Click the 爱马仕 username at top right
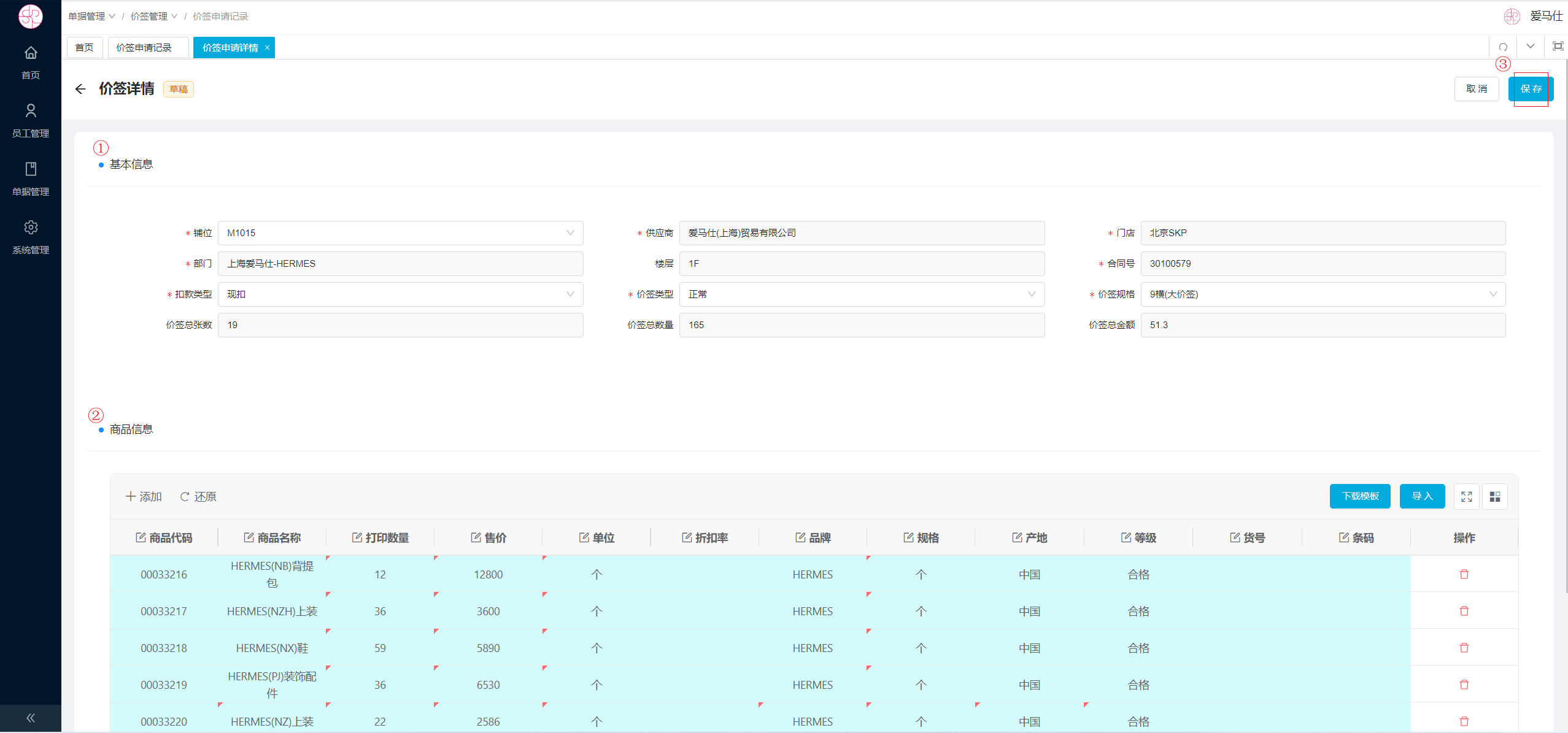The height and width of the screenshot is (733, 1568). coord(1546,17)
